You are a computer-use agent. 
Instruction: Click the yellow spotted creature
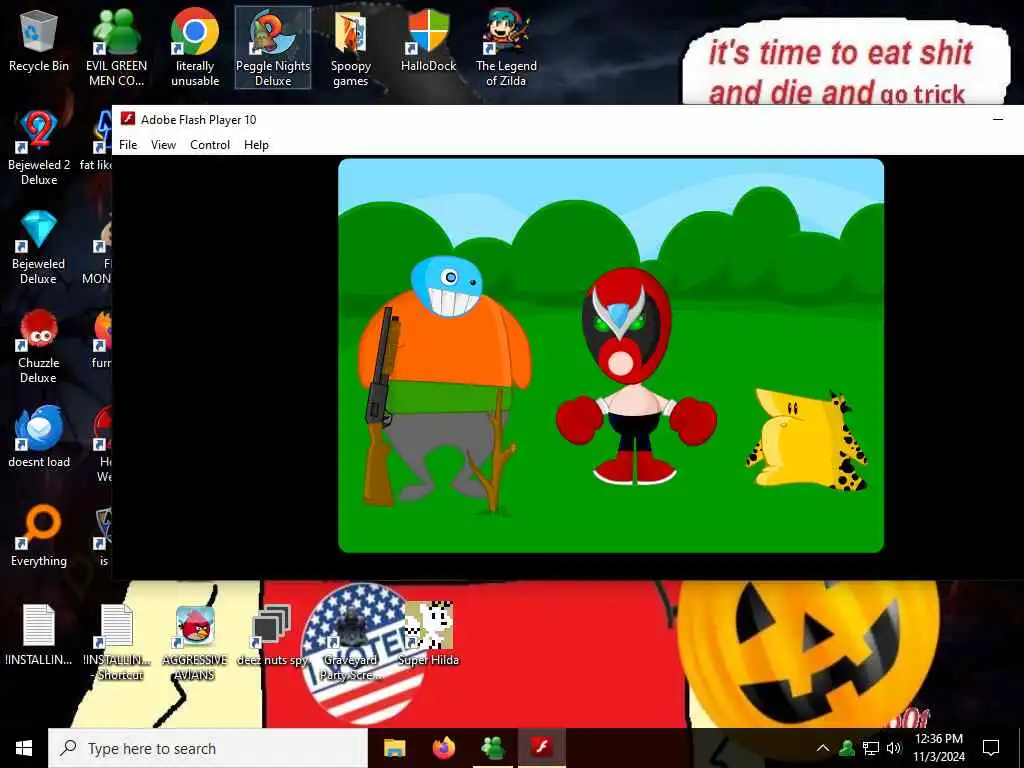click(808, 439)
